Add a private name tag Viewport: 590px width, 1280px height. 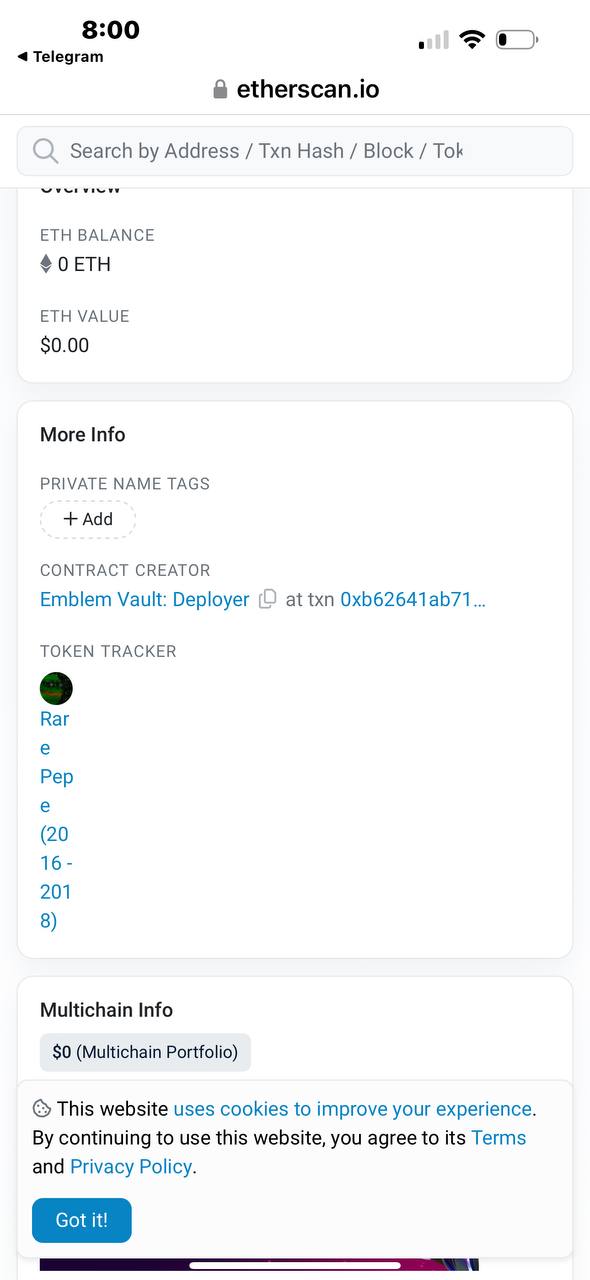(88, 519)
